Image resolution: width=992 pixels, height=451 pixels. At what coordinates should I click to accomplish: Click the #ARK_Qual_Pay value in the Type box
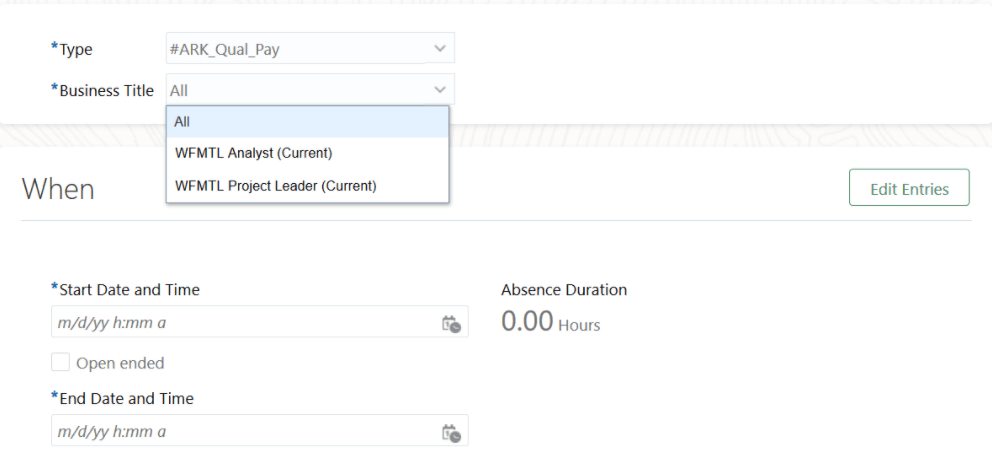[224, 49]
